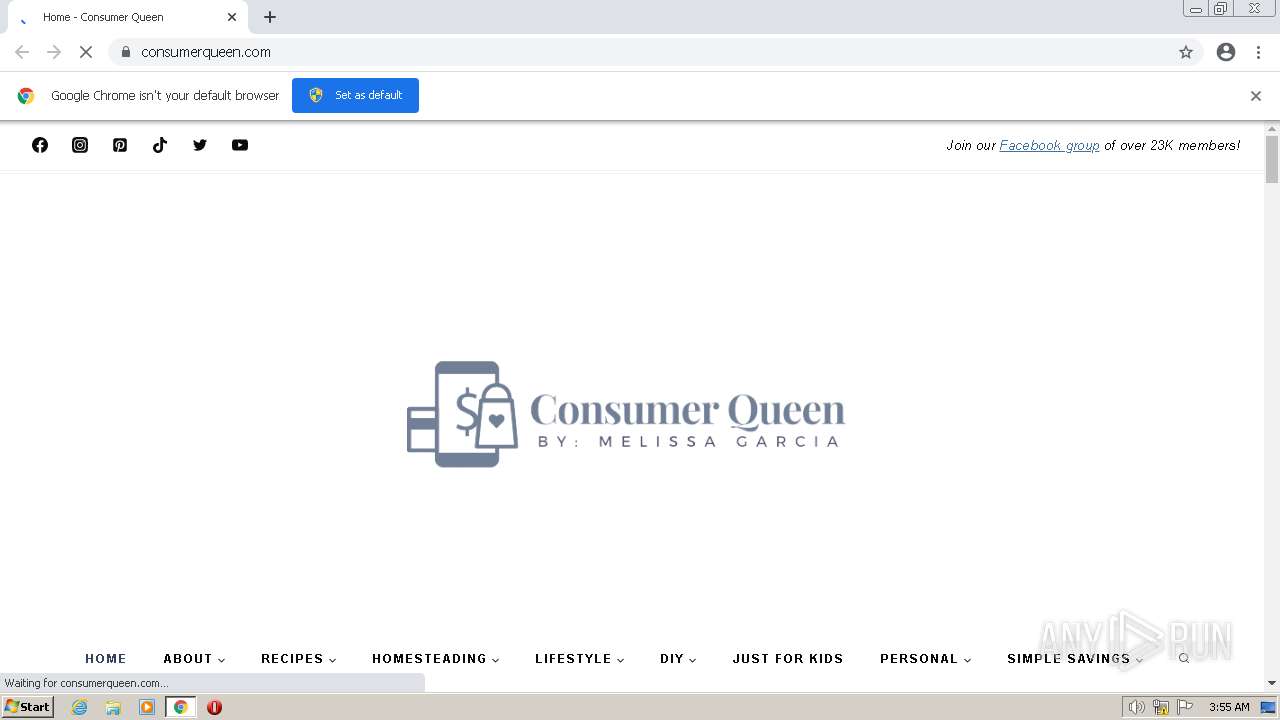Stop loading the page

coord(86,52)
